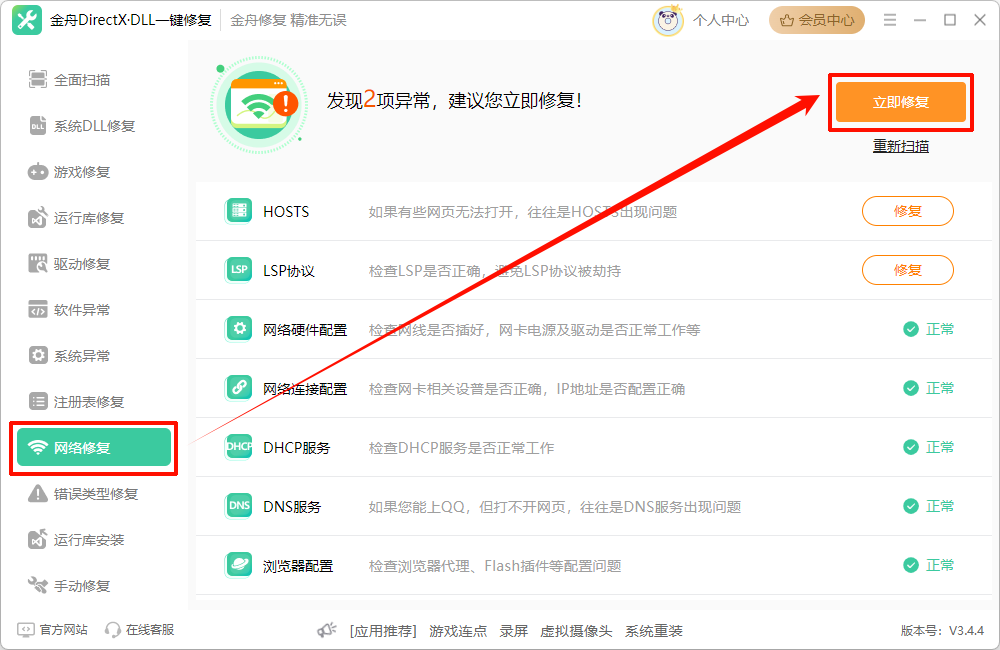
Task: Open the 会员中心 membership page
Action: coord(816,19)
